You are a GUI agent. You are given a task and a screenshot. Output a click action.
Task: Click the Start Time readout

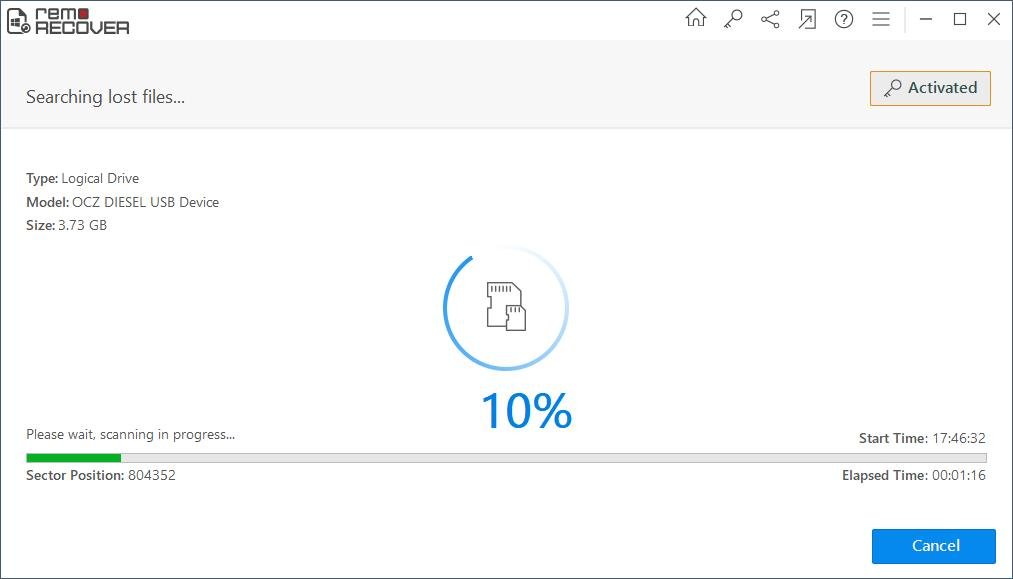[958, 438]
